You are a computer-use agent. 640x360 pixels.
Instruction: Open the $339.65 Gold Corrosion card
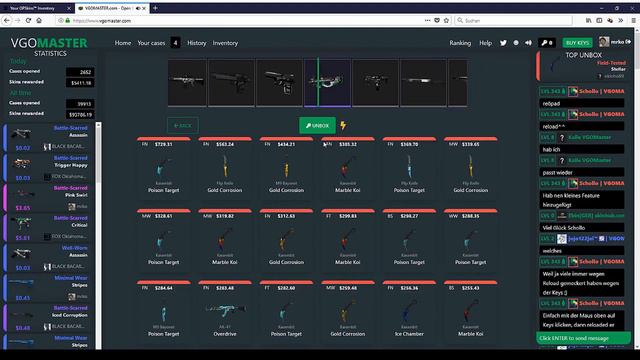(x=471, y=167)
